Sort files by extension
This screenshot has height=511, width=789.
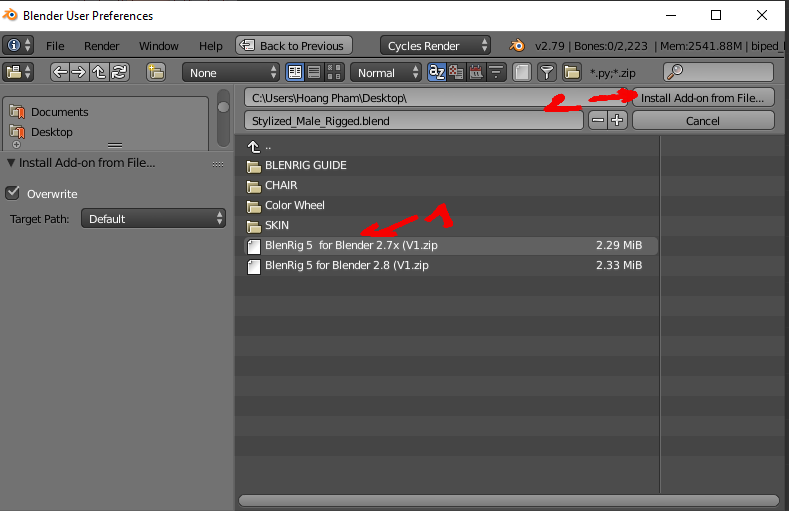[x=456, y=72]
